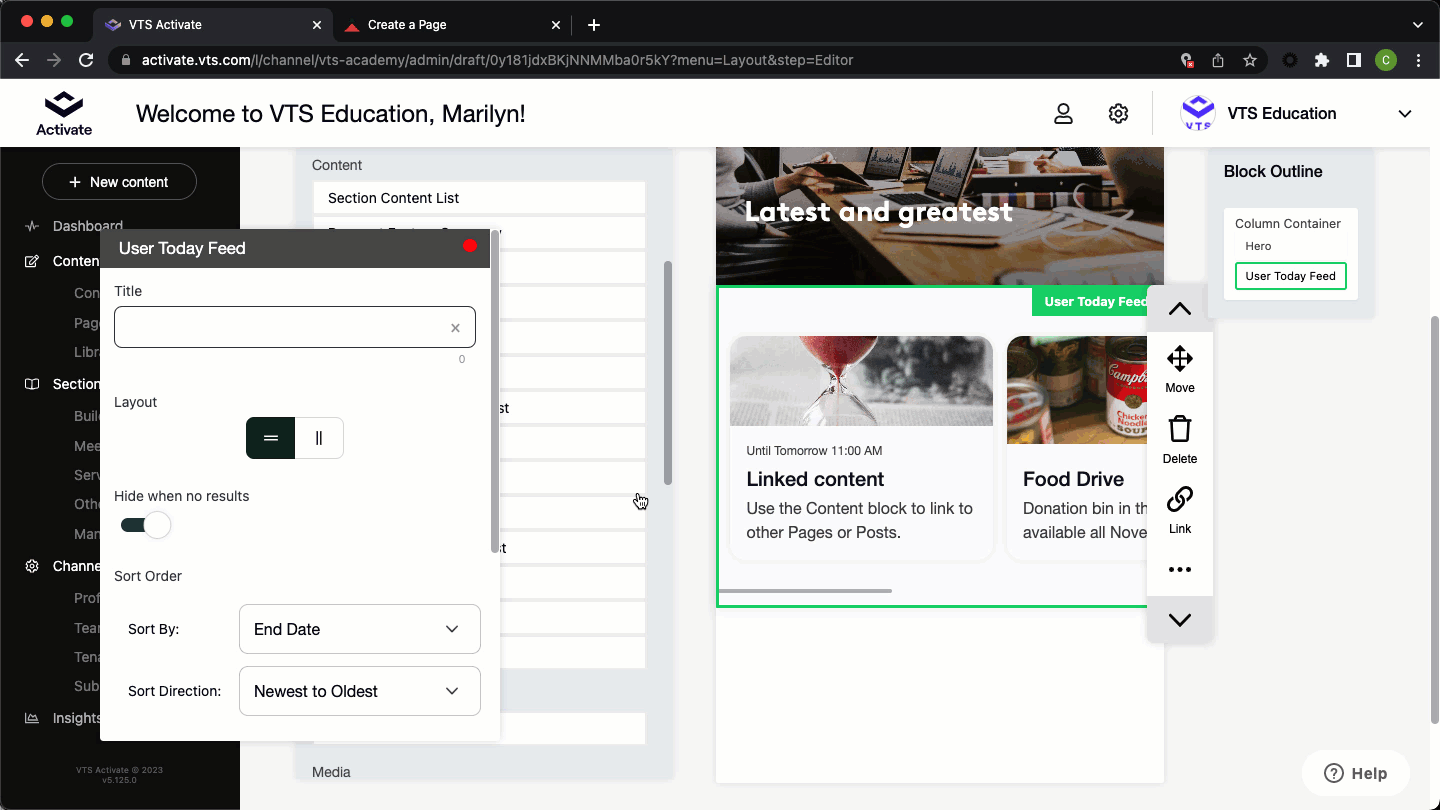Open Insights in the sidebar menu
Image resolution: width=1440 pixels, height=810 pixels.
[77, 718]
